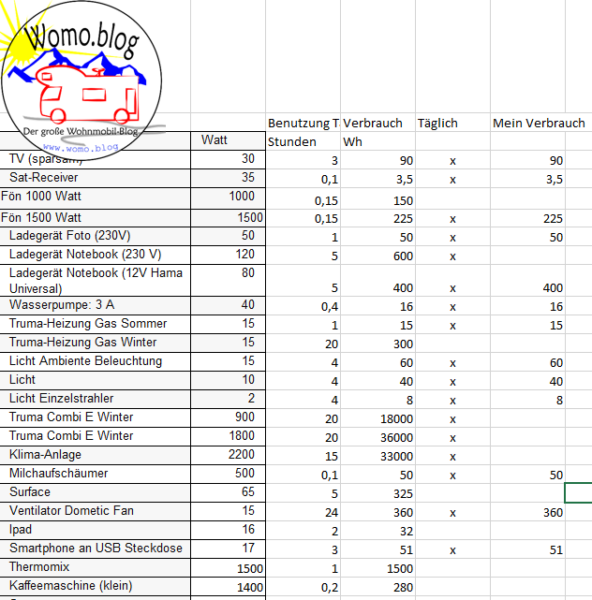Click the Womo.blog logo image
This screenshot has height=600, width=592.
tap(82, 80)
